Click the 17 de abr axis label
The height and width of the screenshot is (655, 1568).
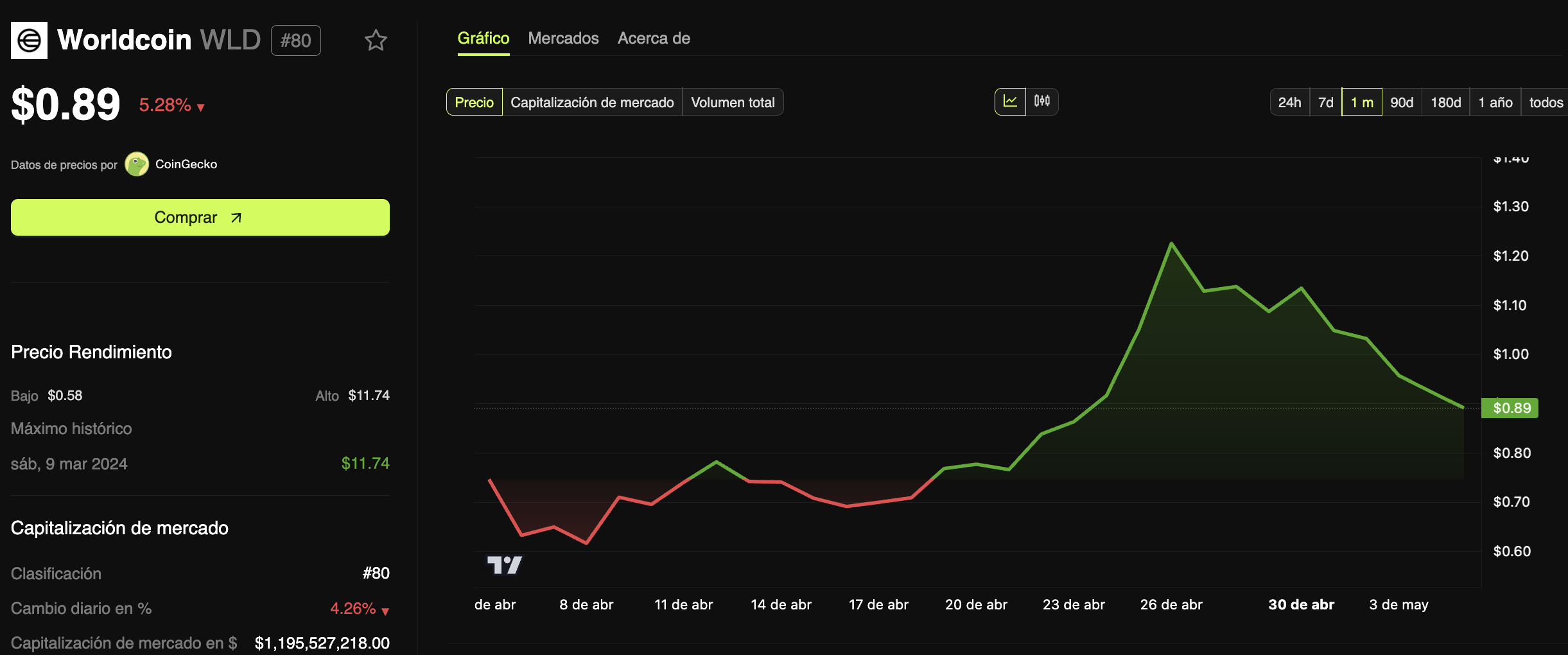tap(878, 605)
